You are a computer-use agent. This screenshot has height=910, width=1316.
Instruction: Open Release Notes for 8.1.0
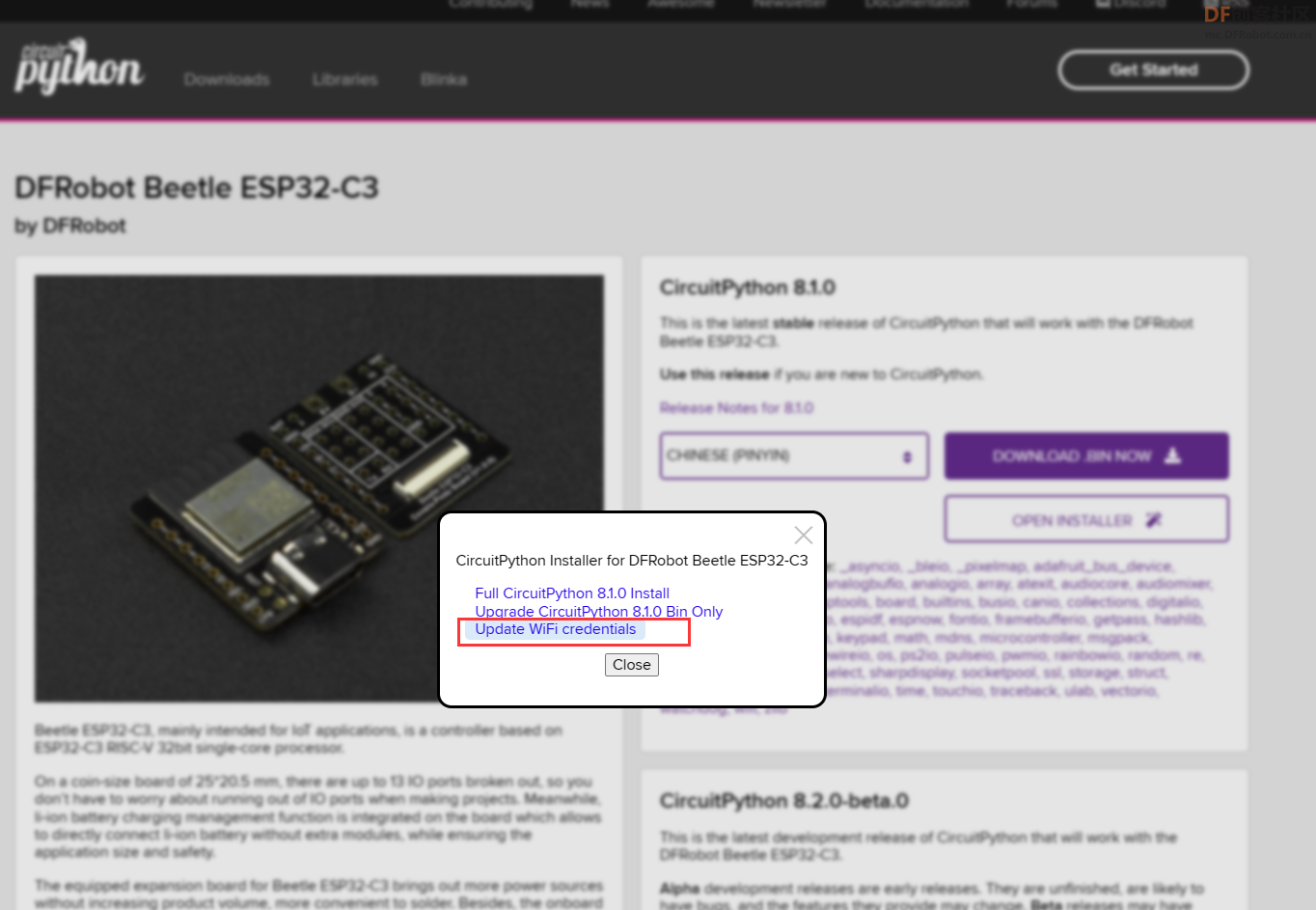(x=736, y=408)
